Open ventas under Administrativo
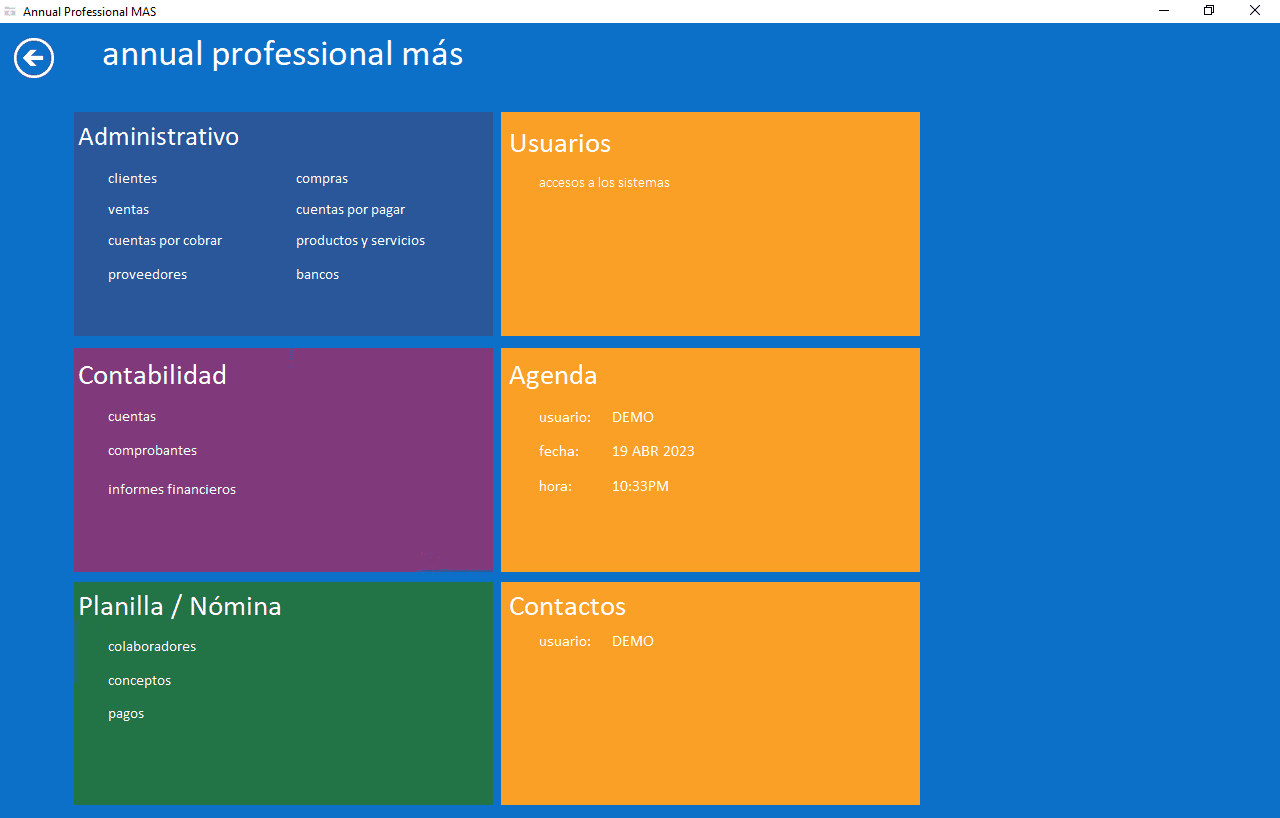The width and height of the screenshot is (1280, 818). point(128,210)
